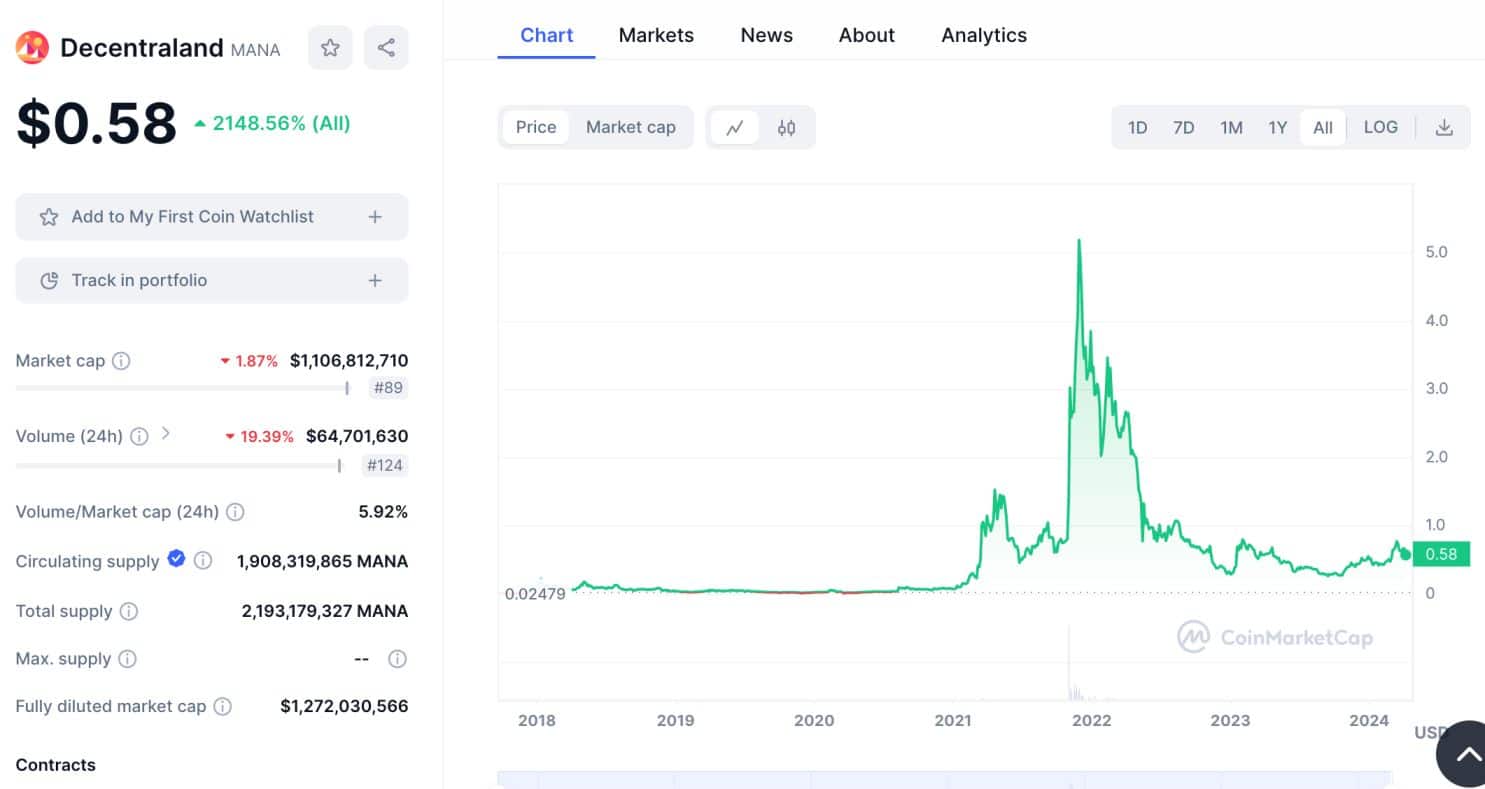The width and height of the screenshot is (1485, 789).
Task: Set chart range to 1M
Action: (x=1231, y=127)
